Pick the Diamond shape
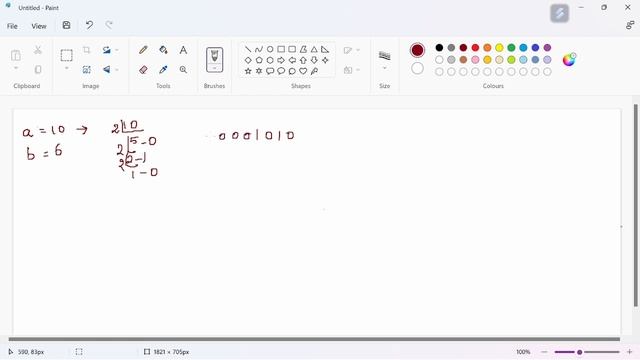This screenshot has height=360, width=640. tap(248, 60)
